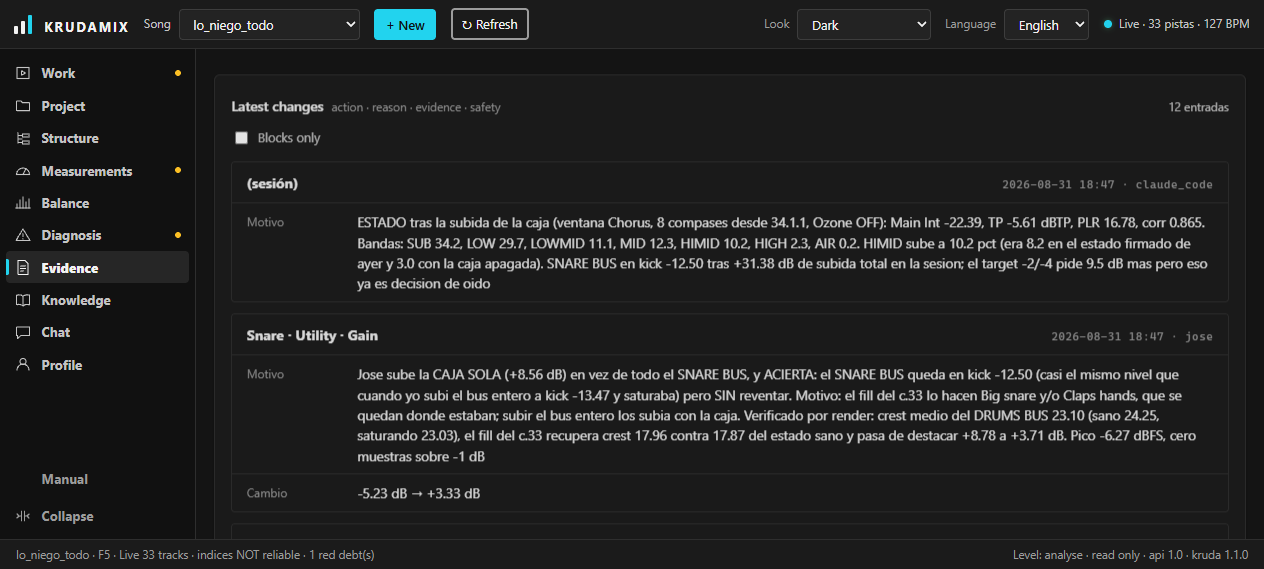This screenshot has height=569, width=1264.
Task: Click the cyan Live status dot
Action: pos(1108,24)
